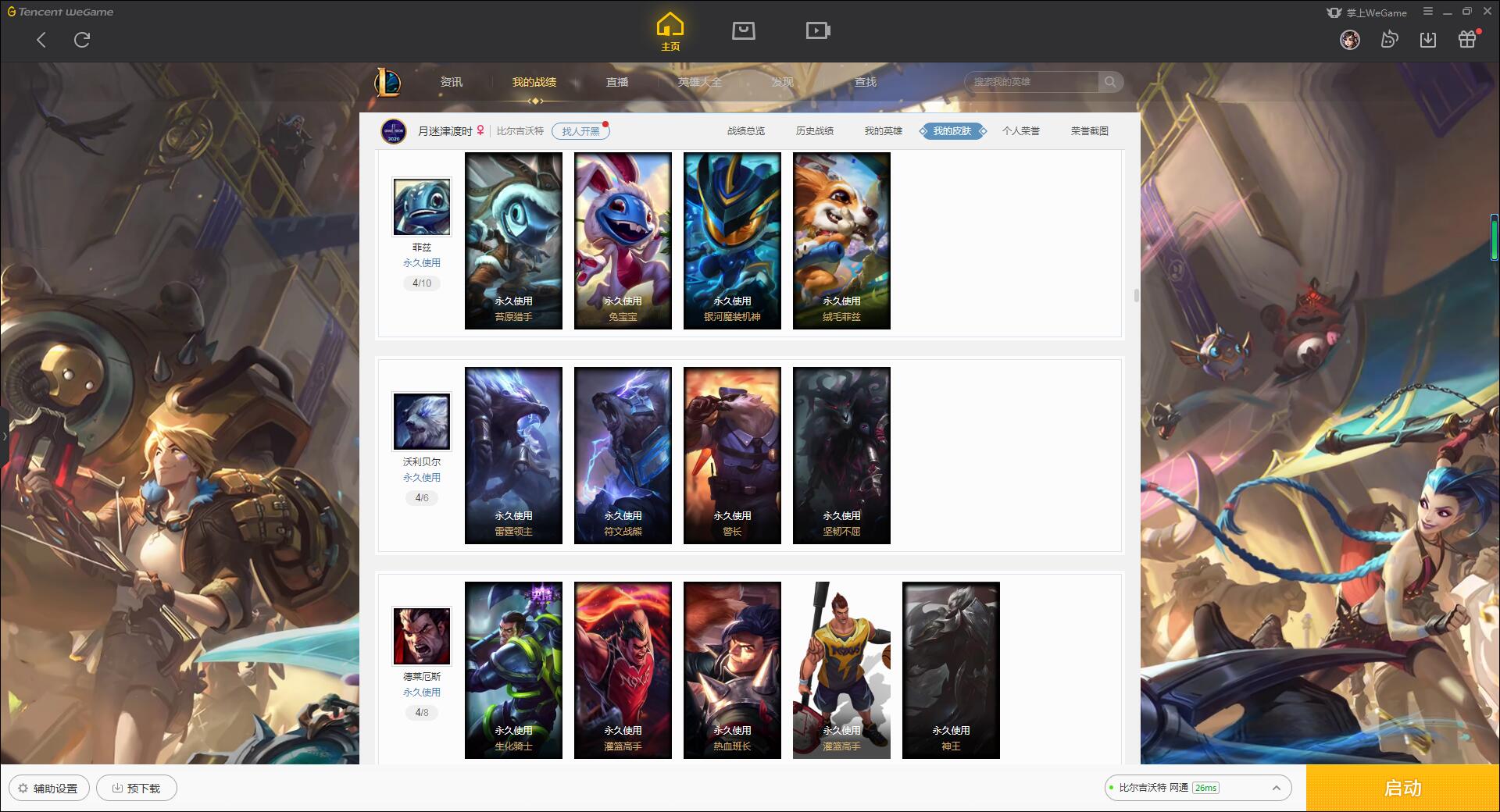1500x812 pixels.
Task: Open the friends/chat icon near the avatar
Action: tap(1389, 39)
